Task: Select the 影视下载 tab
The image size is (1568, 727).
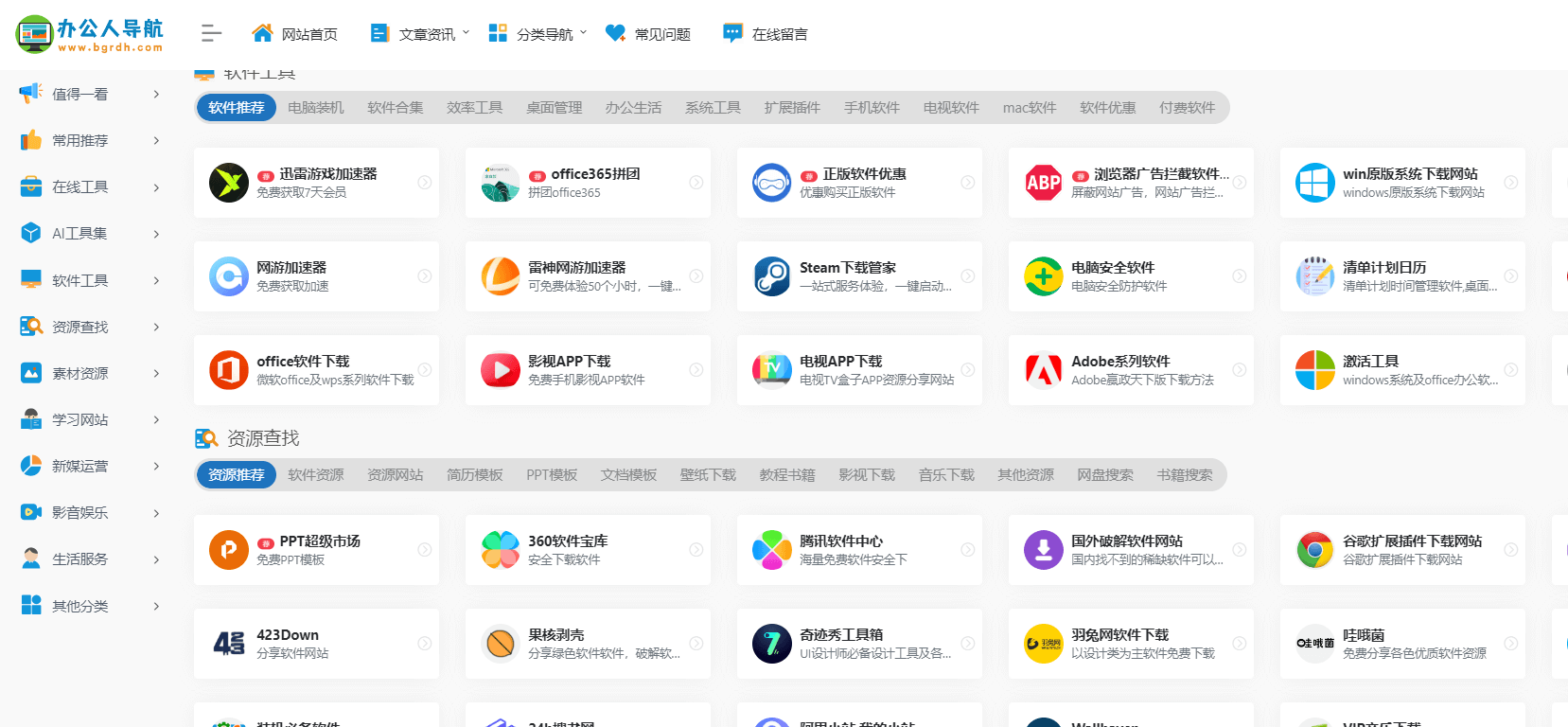Action: (867, 475)
